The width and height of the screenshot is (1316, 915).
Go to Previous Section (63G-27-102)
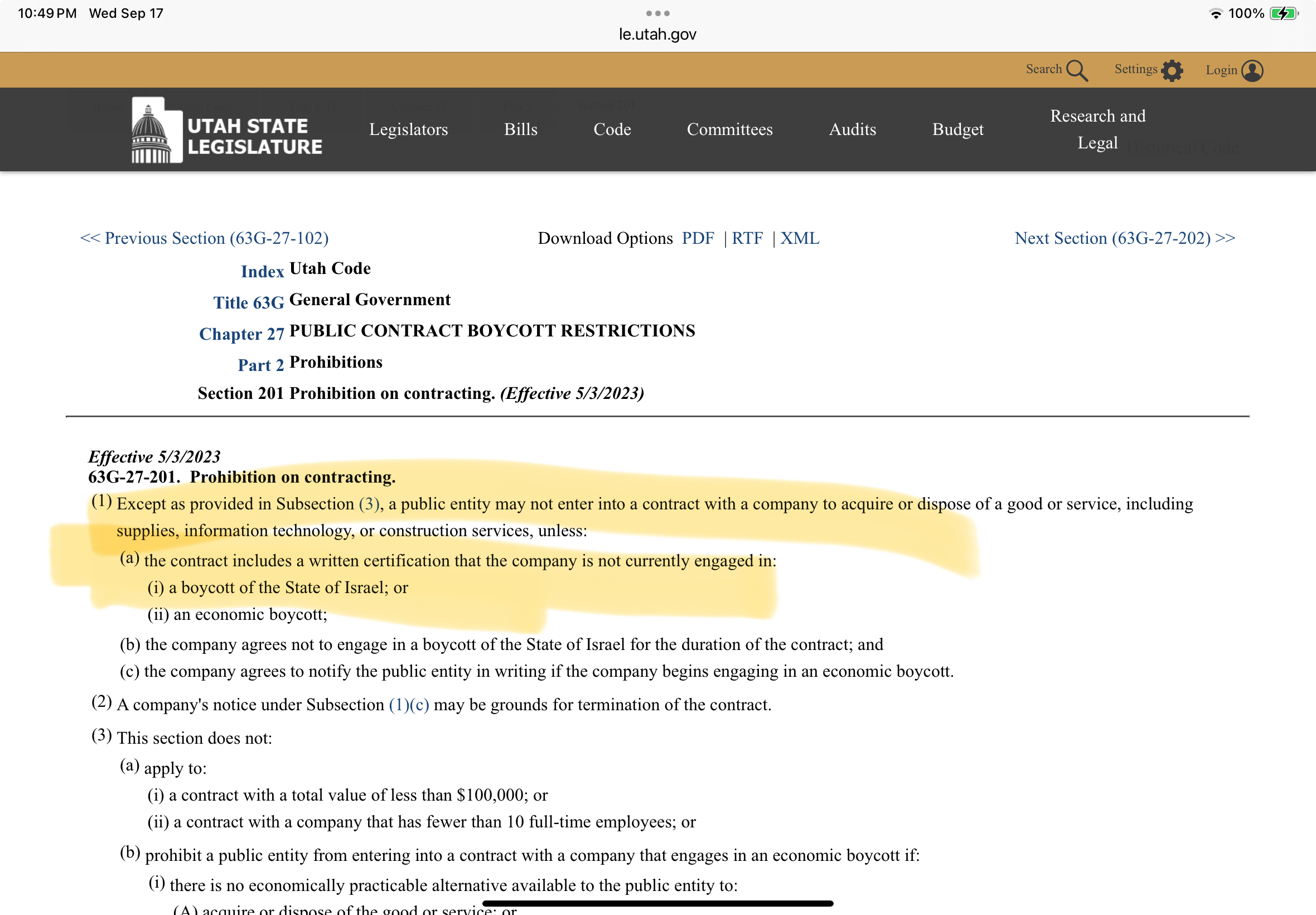(x=204, y=238)
